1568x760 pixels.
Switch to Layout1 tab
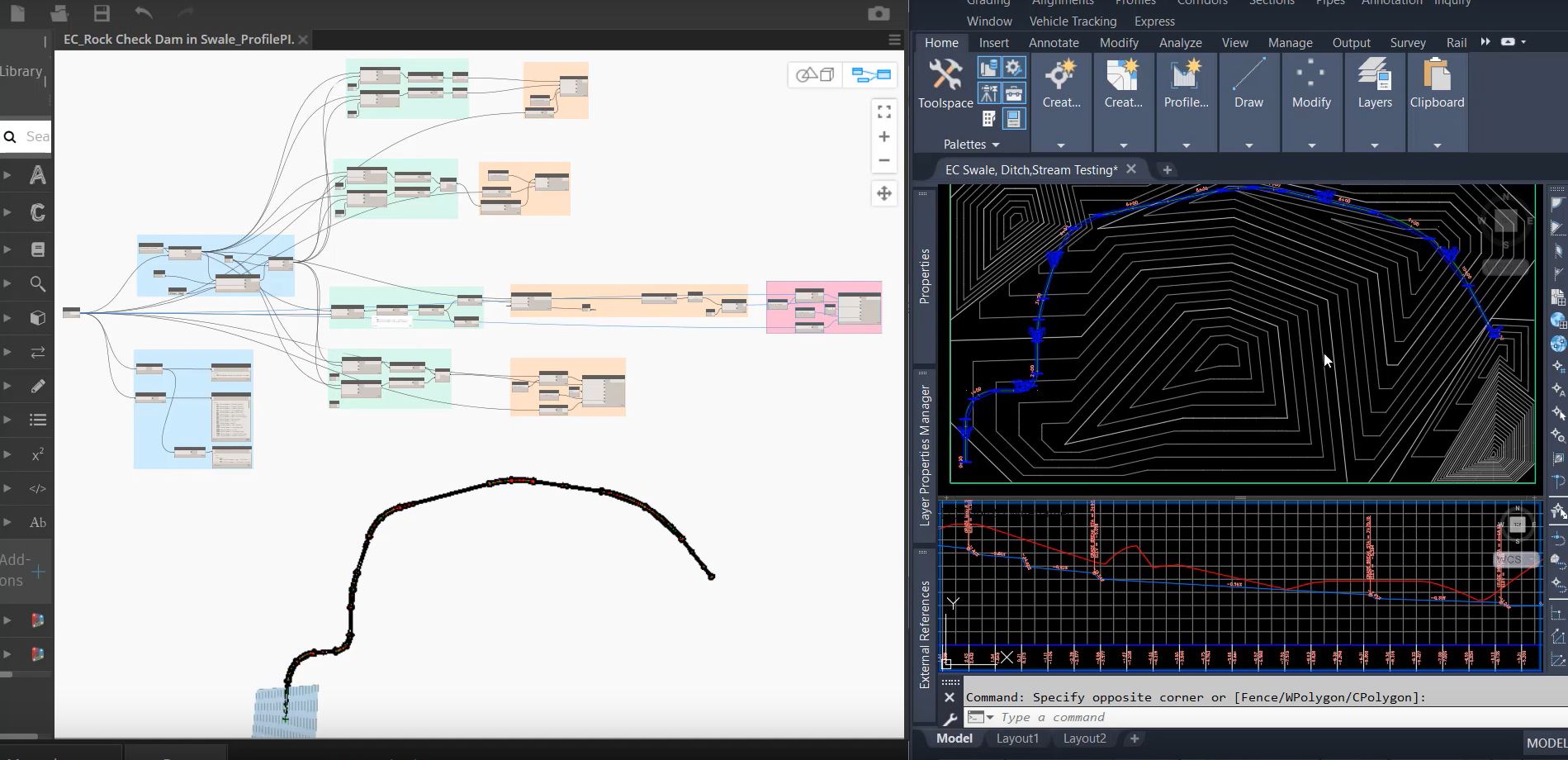pos(1017,739)
